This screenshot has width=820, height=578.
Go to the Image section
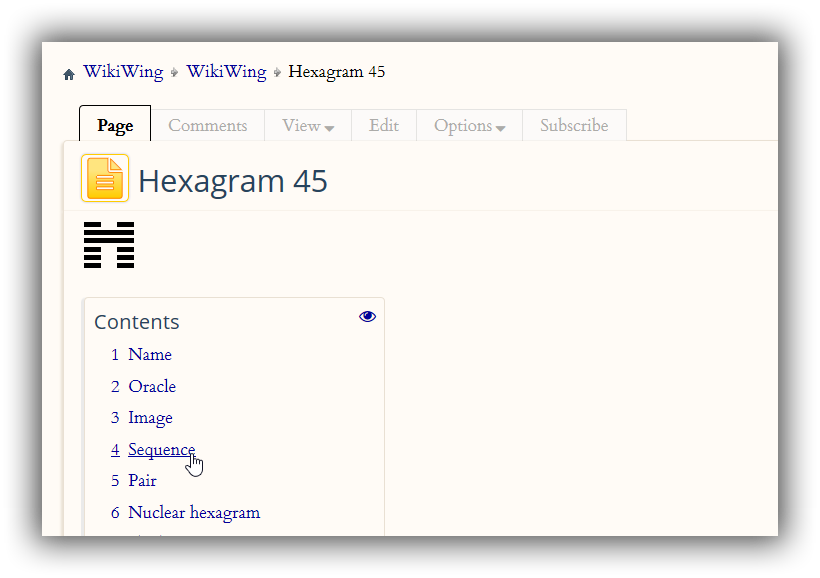tap(150, 418)
